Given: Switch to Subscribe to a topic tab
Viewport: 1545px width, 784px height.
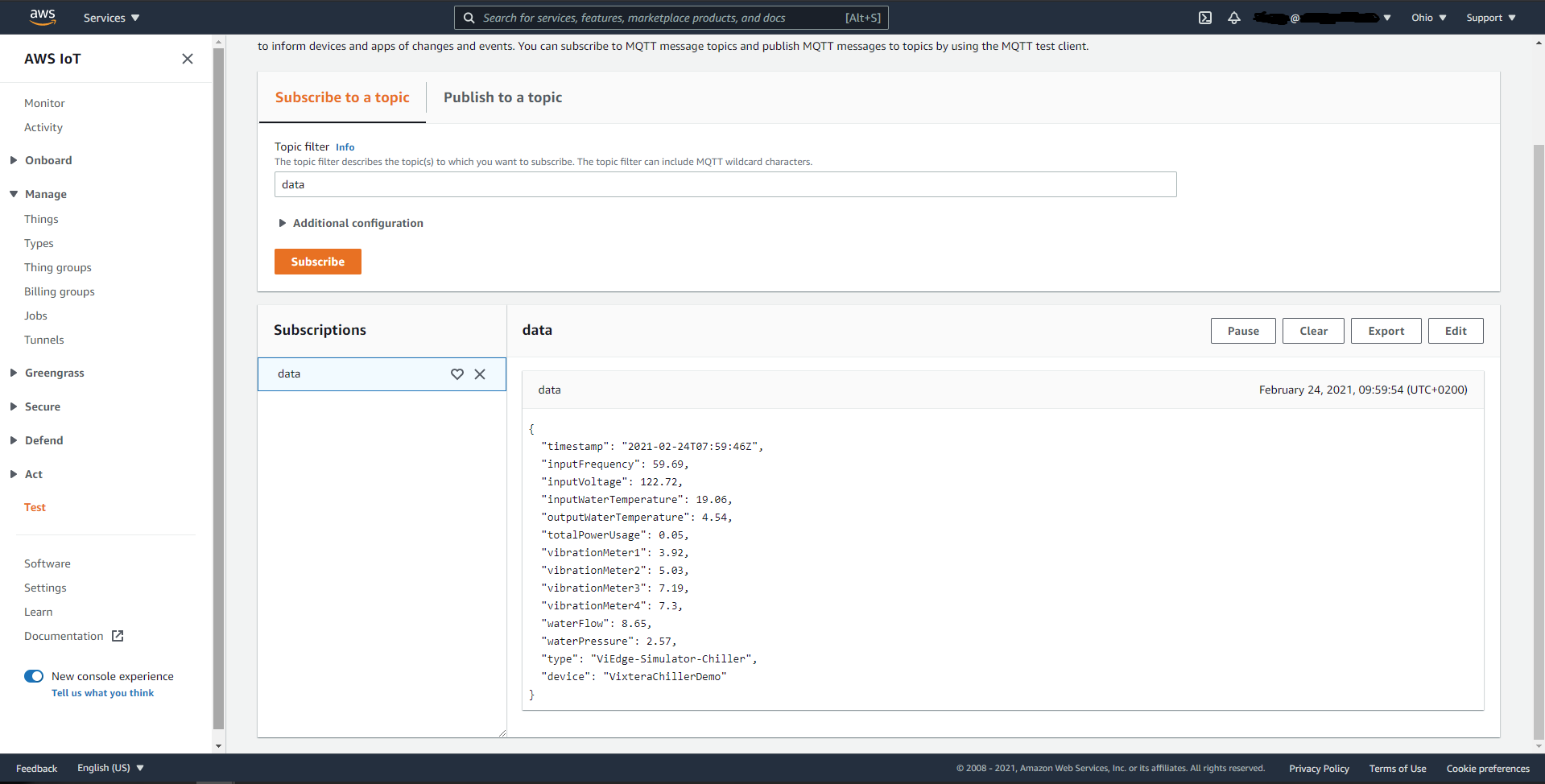Looking at the screenshot, I should [x=342, y=97].
